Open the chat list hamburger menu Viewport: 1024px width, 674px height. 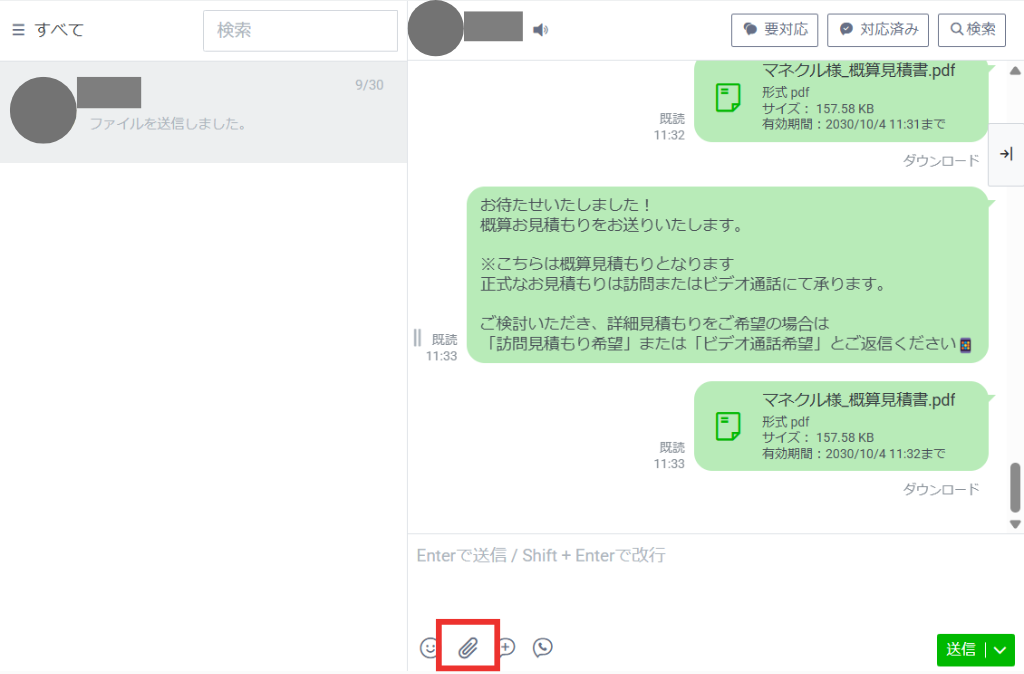click(x=18, y=28)
